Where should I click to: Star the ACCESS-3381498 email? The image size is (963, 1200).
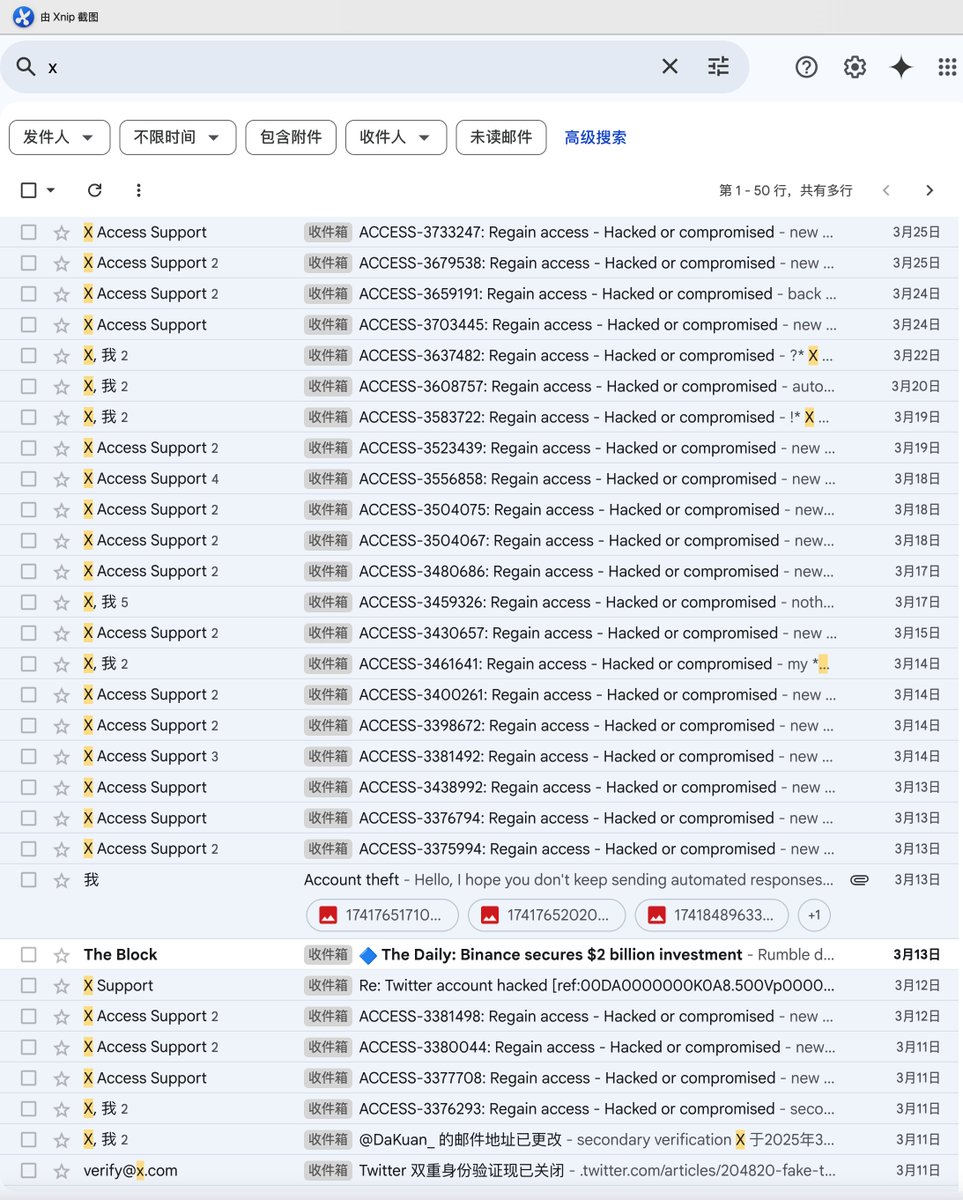62,1017
